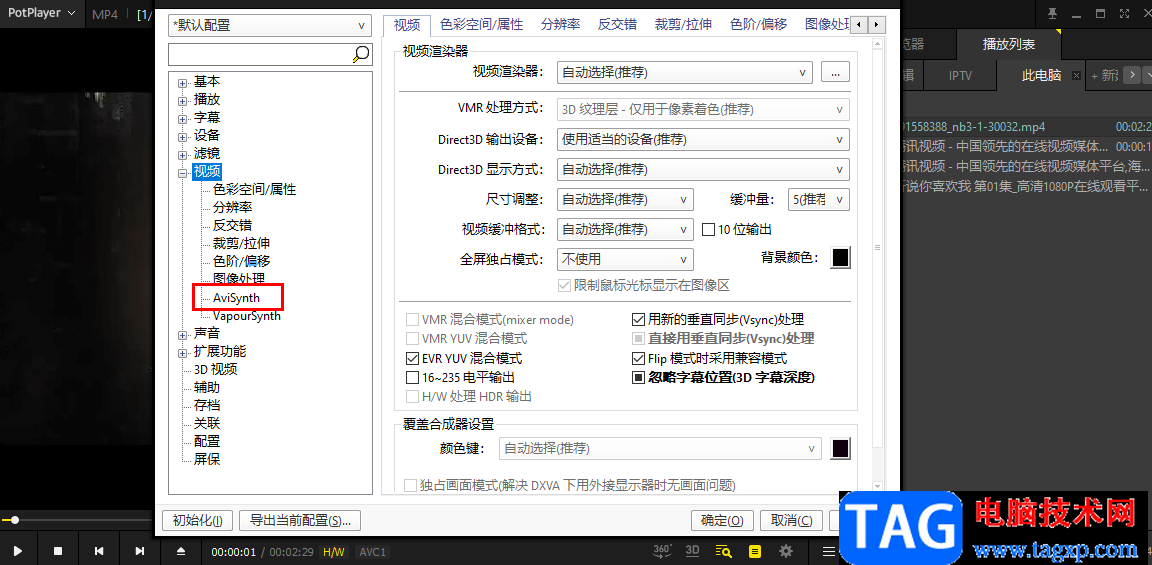Expand the 声音 tree node
The height and width of the screenshot is (565, 1152).
coord(182,334)
